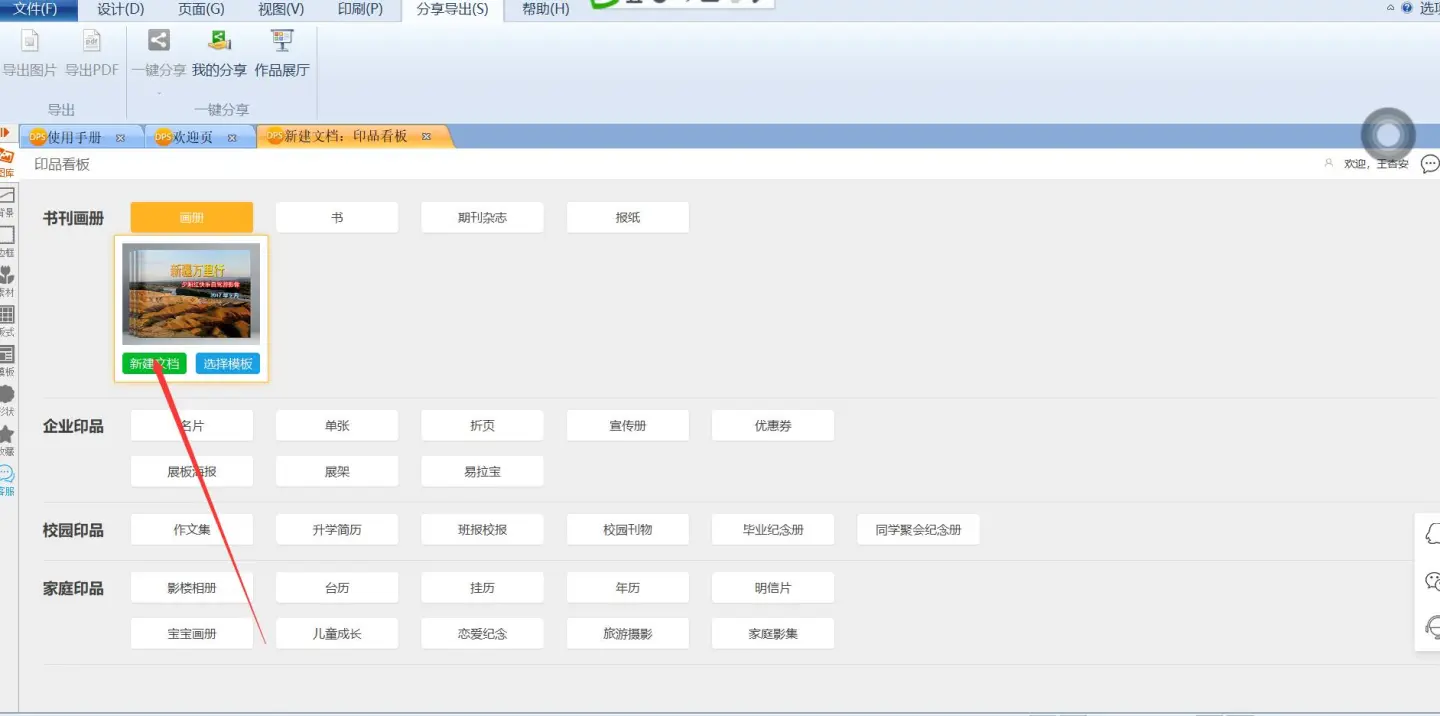
Task: Click the green 新建文档 button
Action: point(154,364)
